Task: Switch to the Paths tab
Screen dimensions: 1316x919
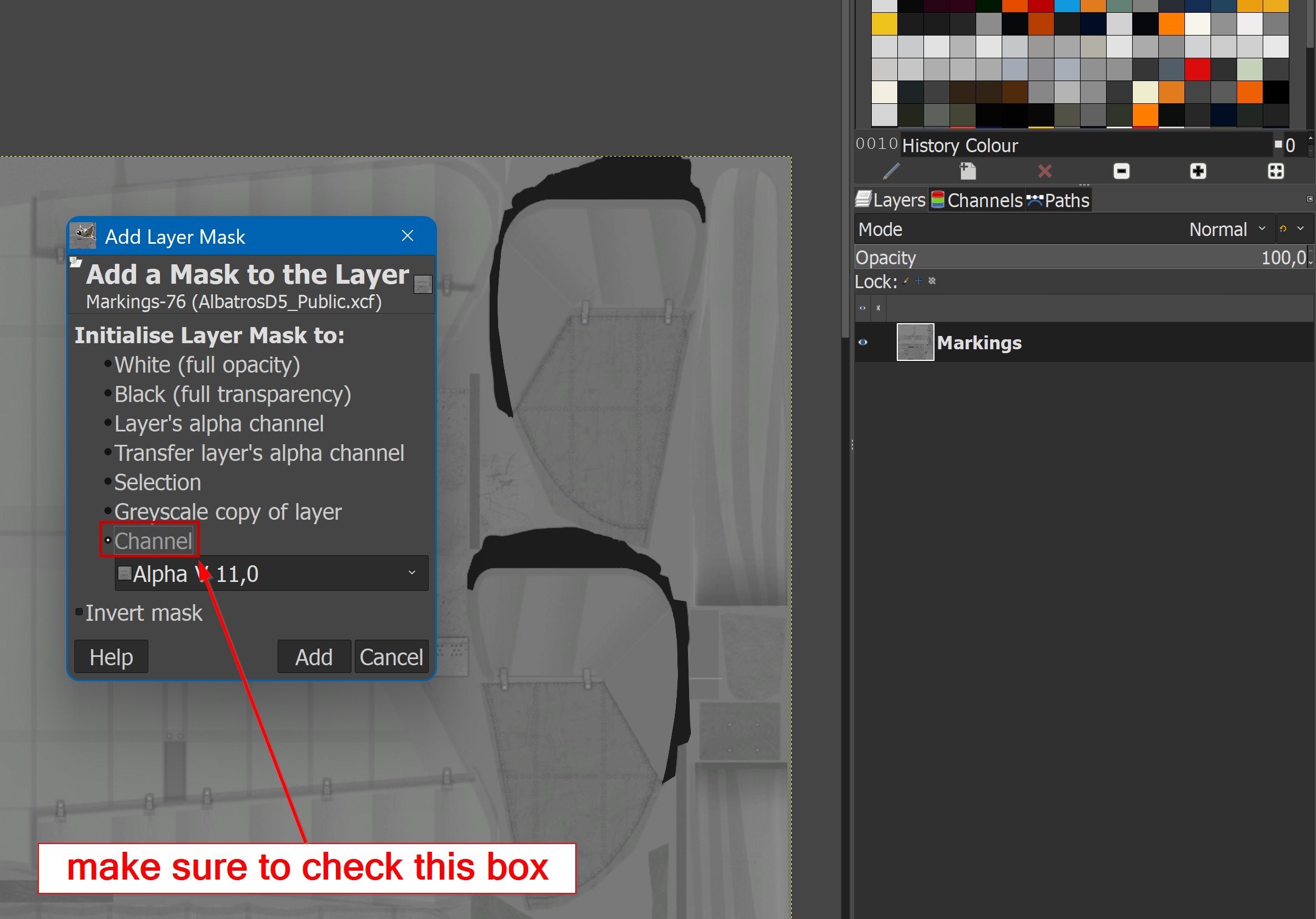Action: [1058, 200]
